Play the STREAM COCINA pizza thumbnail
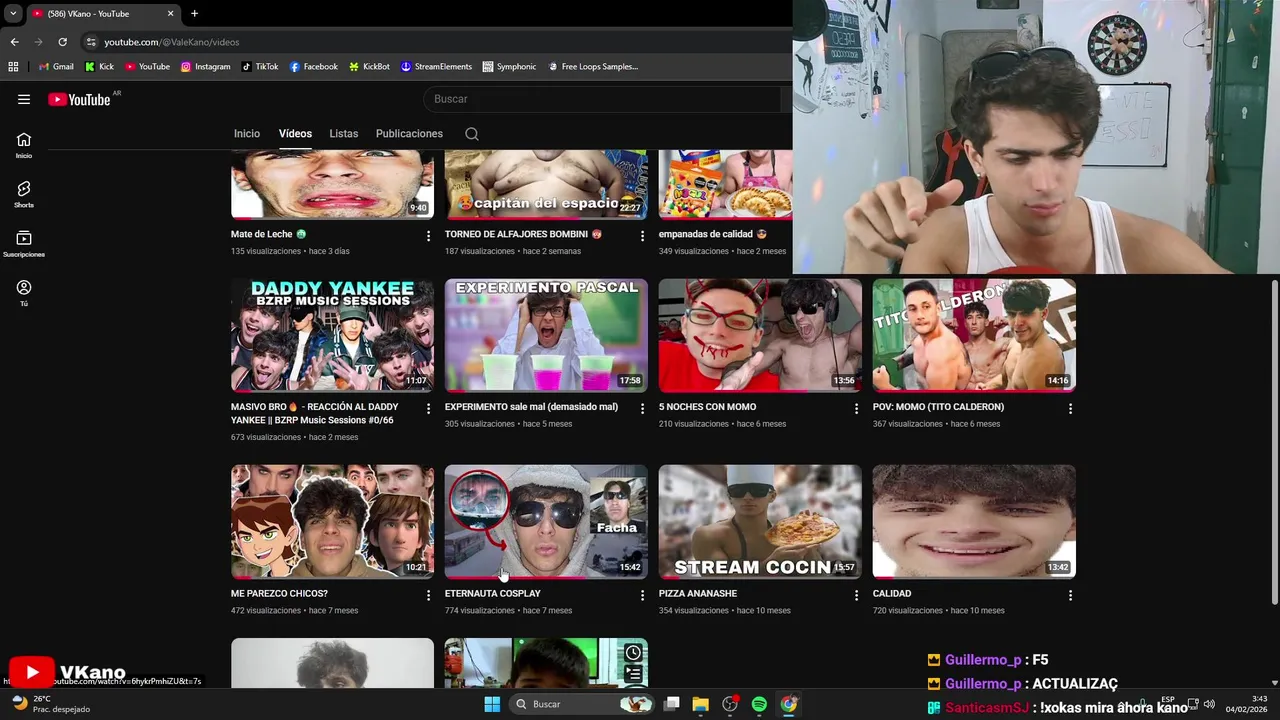 [x=760, y=521]
